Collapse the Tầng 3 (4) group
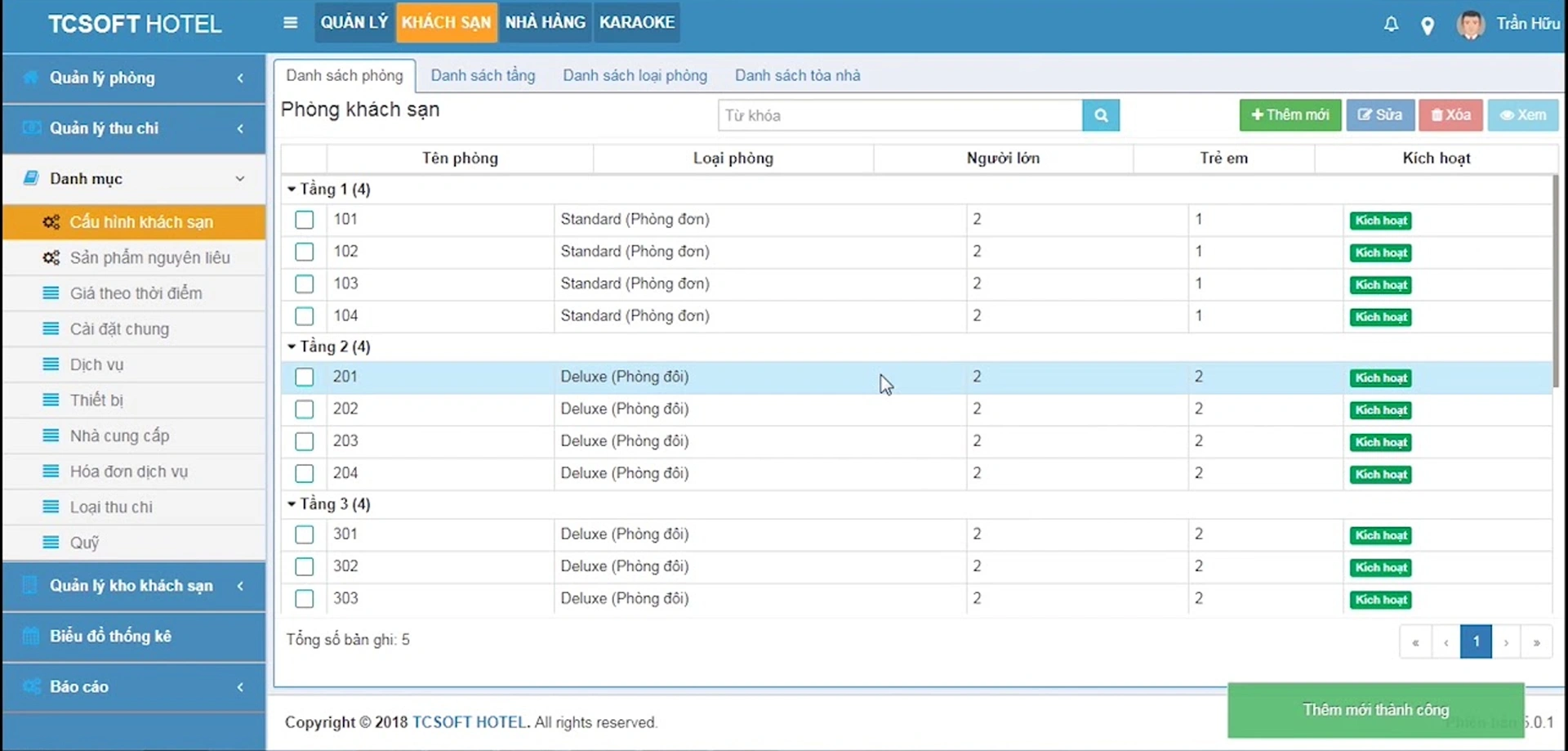The width and height of the screenshot is (1568, 751). [292, 504]
